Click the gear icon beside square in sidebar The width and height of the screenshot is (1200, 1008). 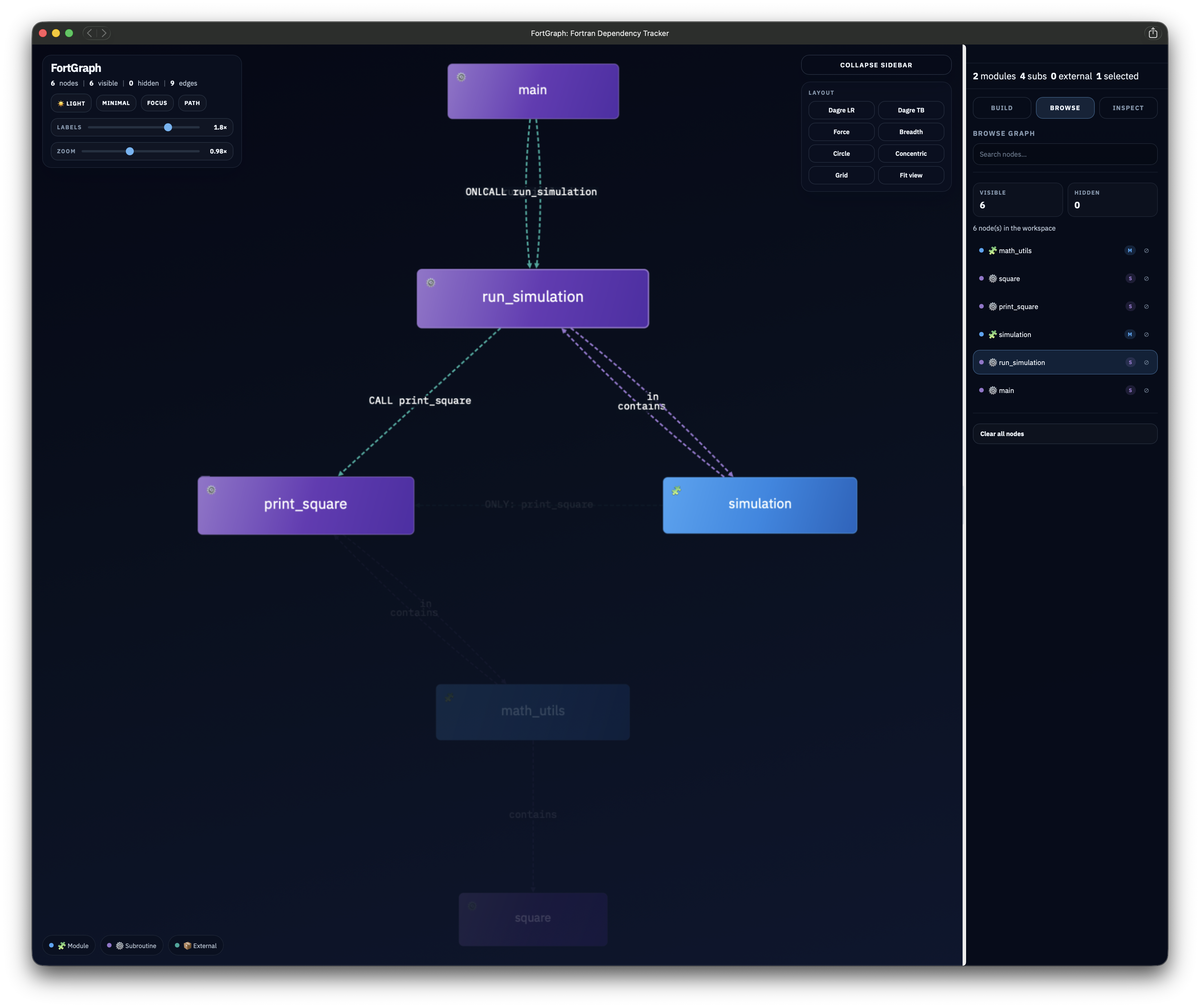point(993,279)
